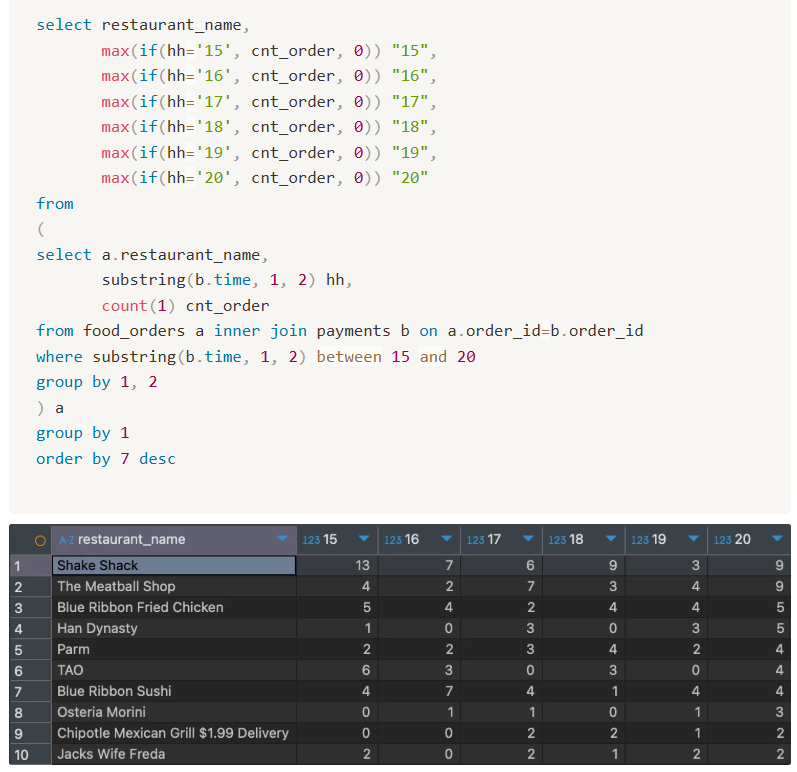The image size is (797, 772).
Task: Select the Jacks Wife Freda cell
Action: click(174, 754)
